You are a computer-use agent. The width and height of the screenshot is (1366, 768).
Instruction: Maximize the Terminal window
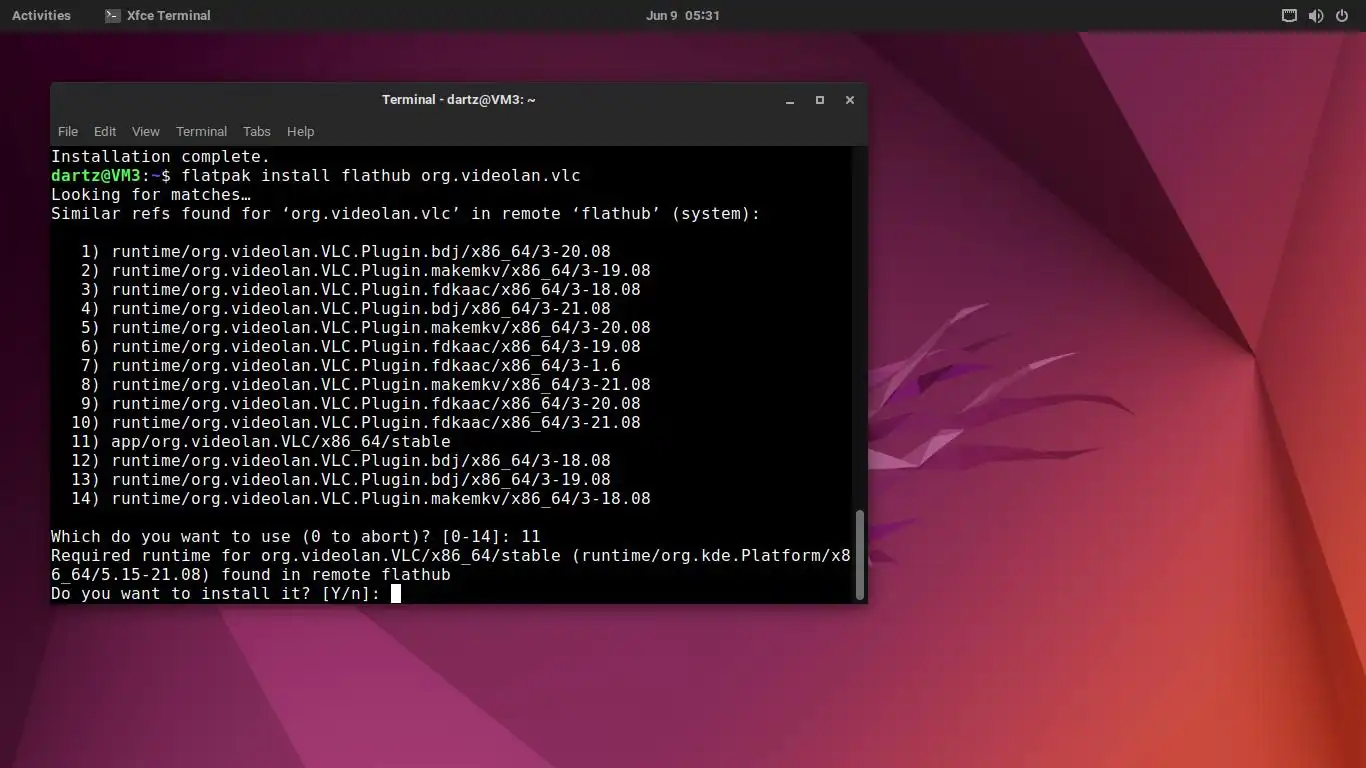tap(820, 100)
